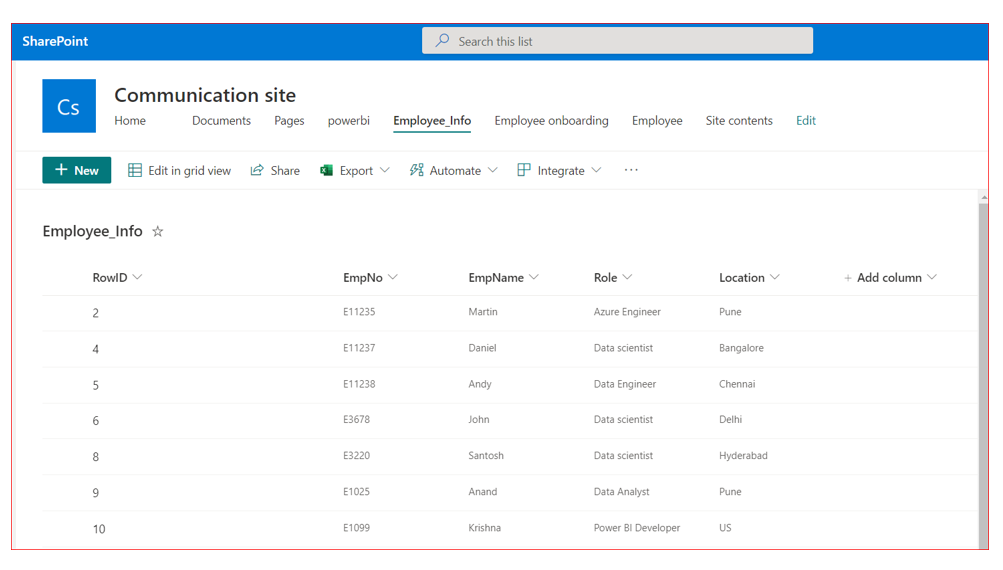
Task: Go to the Home navigation tab
Action: [x=130, y=120]
